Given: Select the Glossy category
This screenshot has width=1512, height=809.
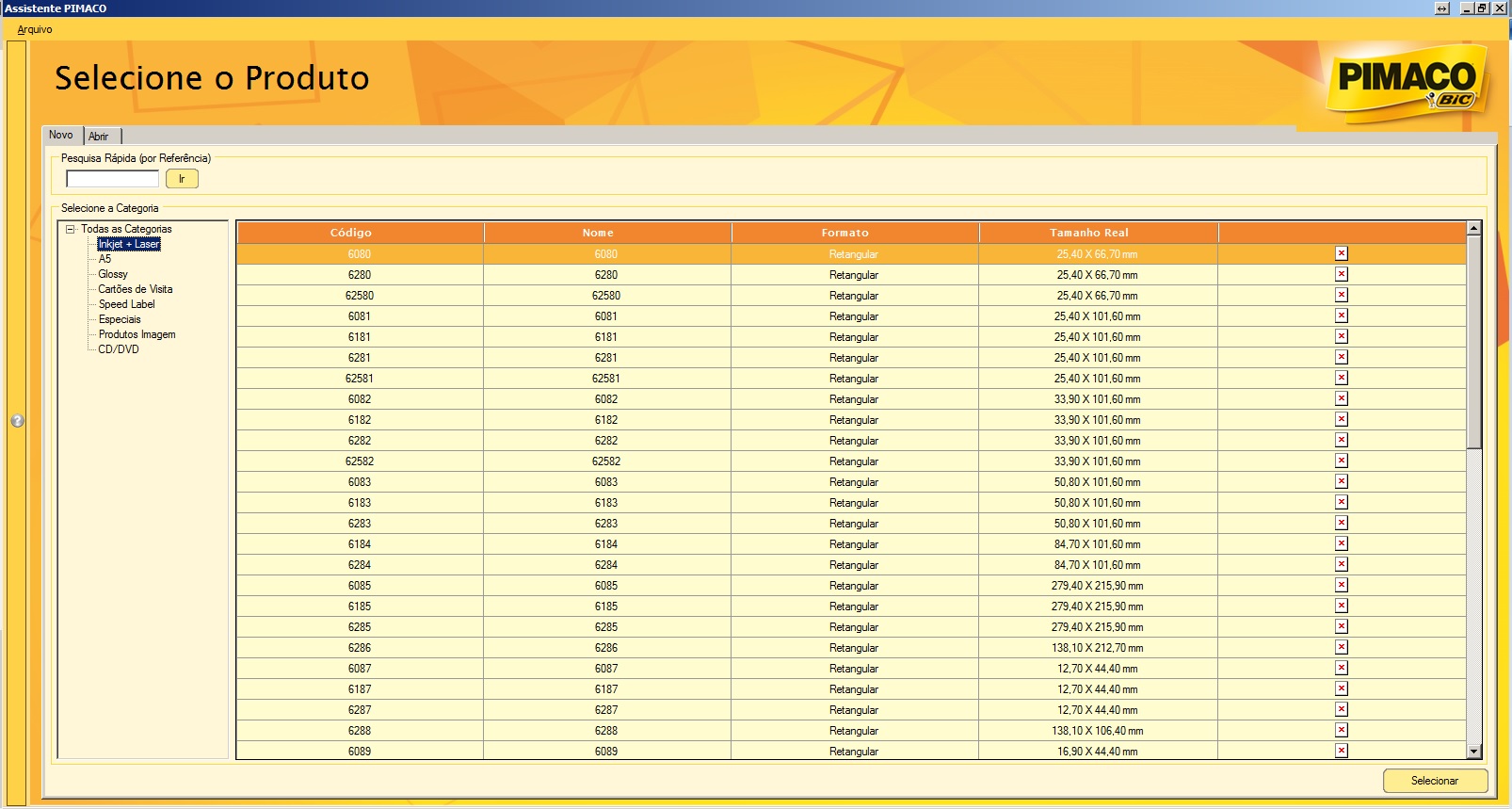Looking at the screenshot, I should click(113, 274).
